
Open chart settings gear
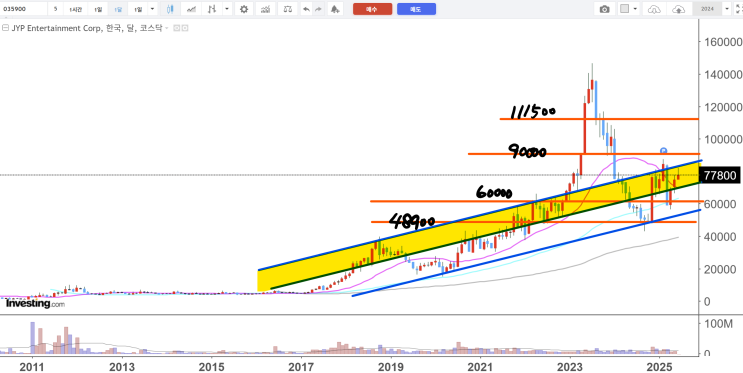coord(244,9)
